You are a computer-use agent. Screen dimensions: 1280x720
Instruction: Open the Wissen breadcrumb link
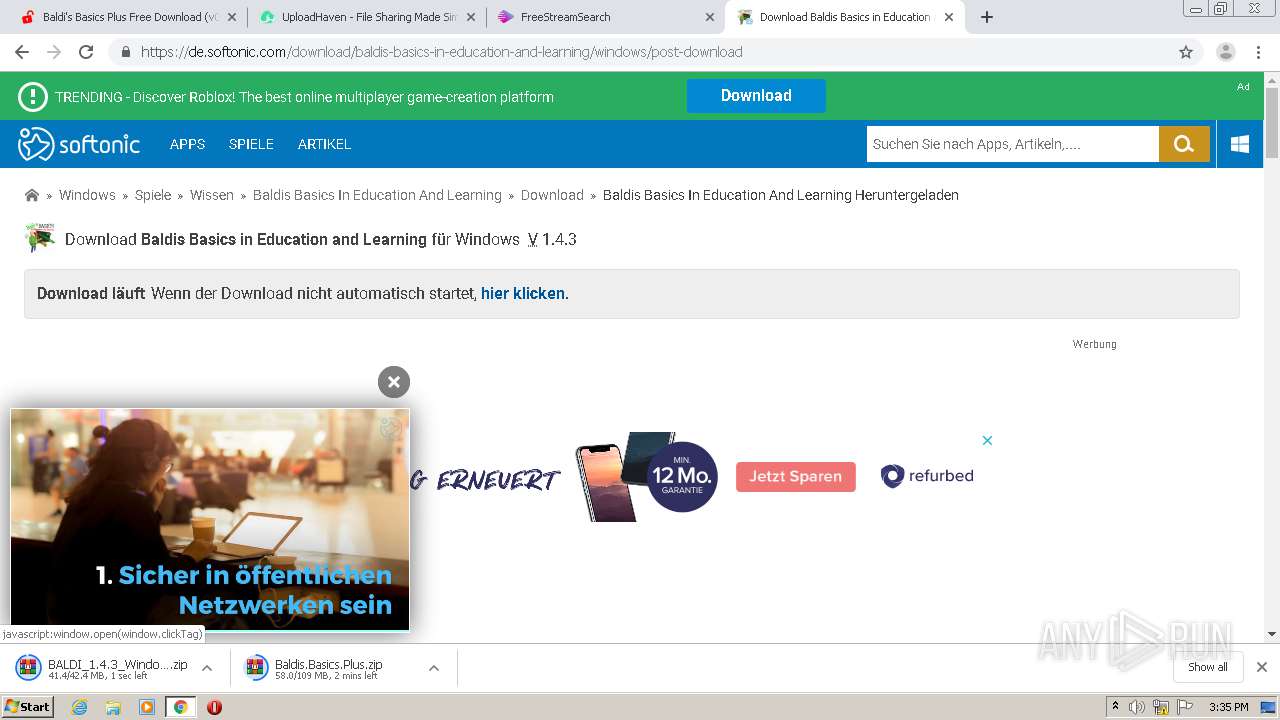[212, 195]
